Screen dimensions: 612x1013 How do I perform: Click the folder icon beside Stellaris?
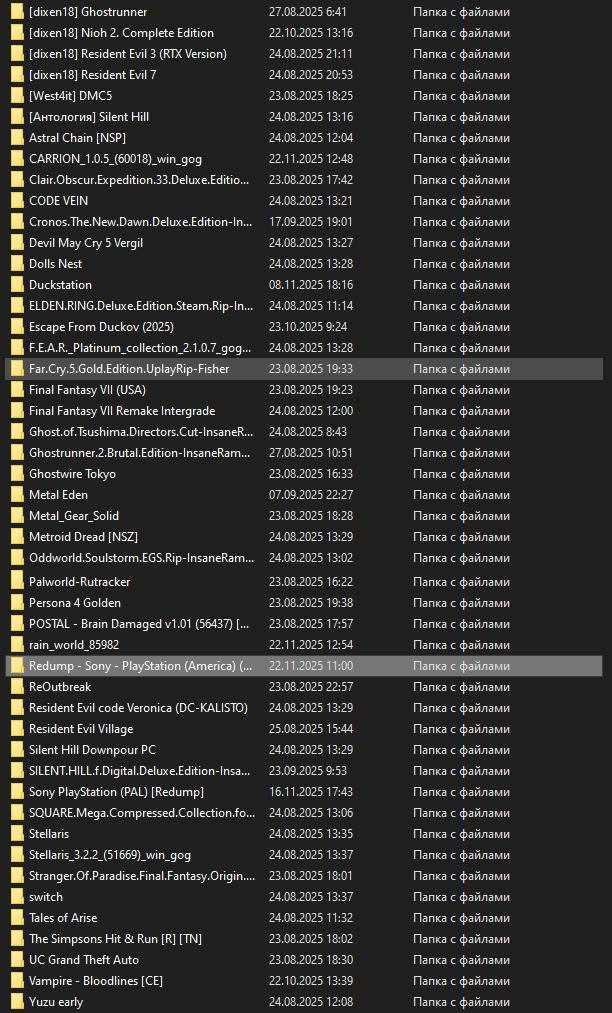(x=17, y=834)
